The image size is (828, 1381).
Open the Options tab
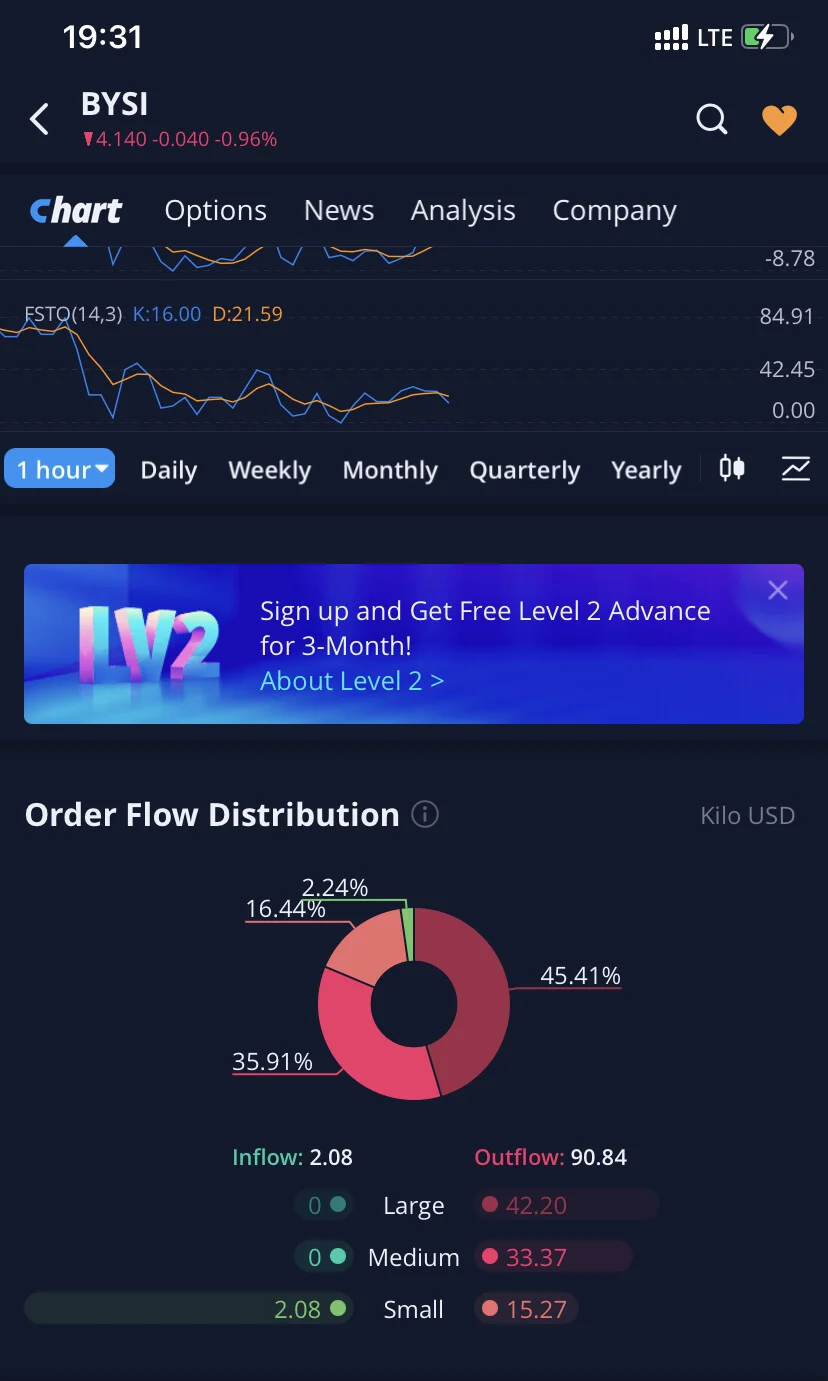(x=215, y=210)
